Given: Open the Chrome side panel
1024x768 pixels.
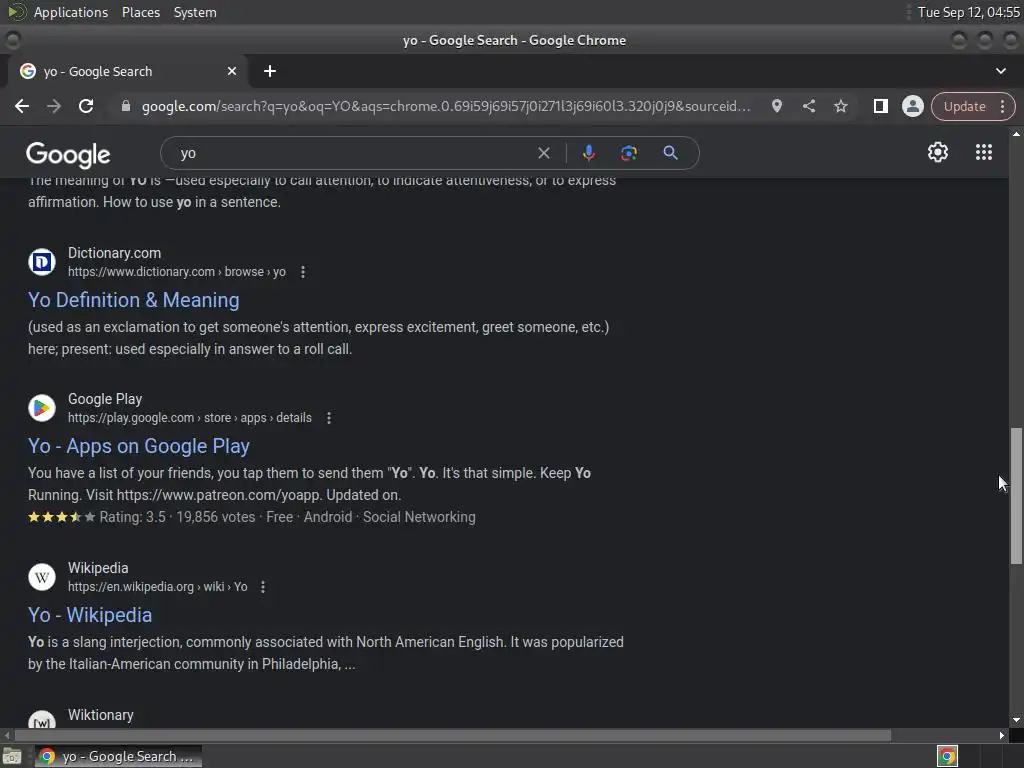Looking at the screenshot, I should coord(880,106).
